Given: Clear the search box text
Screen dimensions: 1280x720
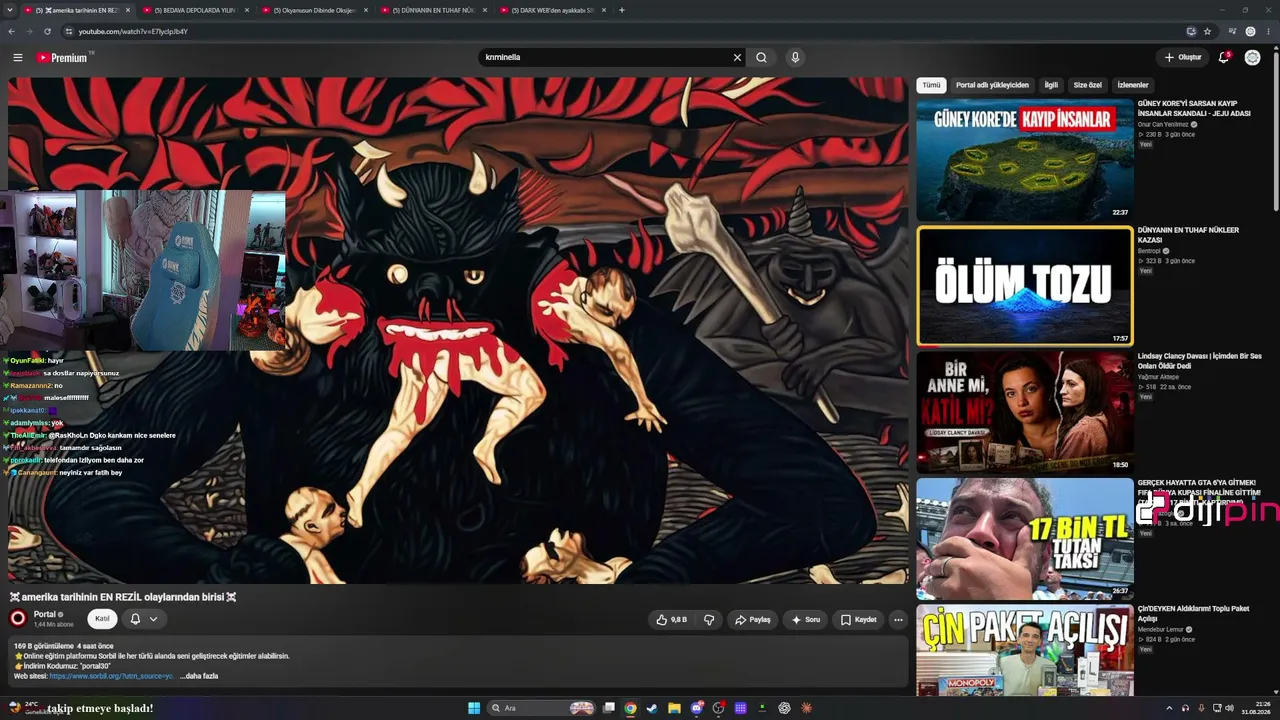Looking at the screenshot, I should point(737,57).
